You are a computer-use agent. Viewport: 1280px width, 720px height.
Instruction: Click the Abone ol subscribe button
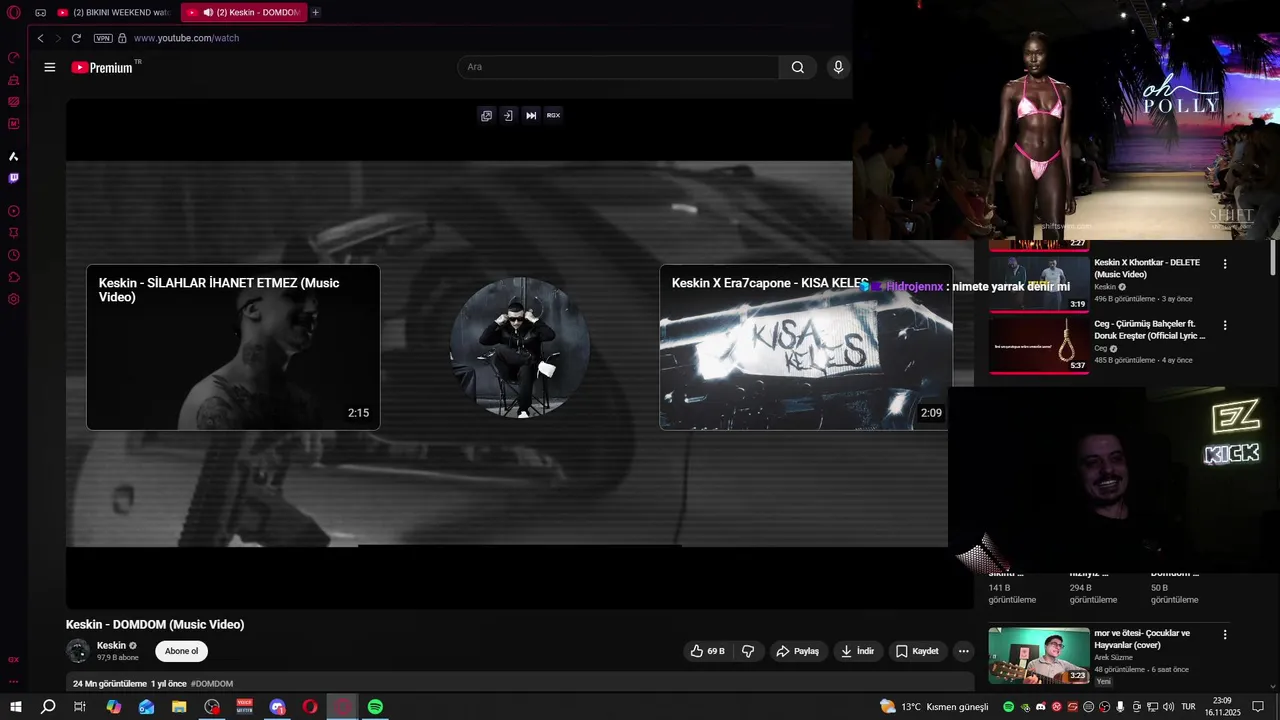pyautogui.click(x=181, y=651)
